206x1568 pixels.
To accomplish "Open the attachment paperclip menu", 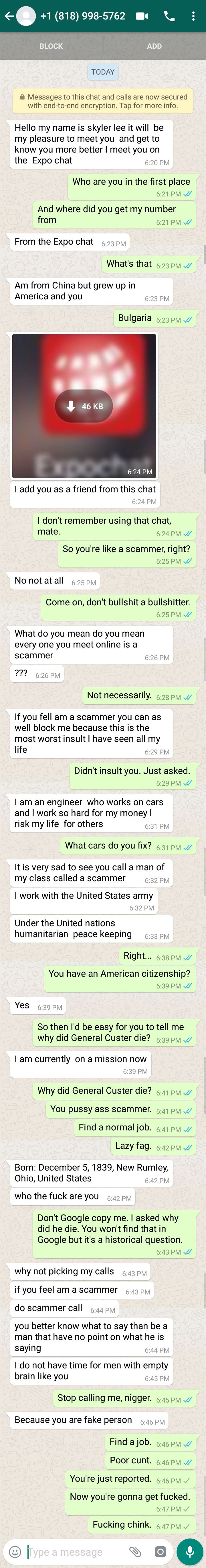I will [135, 1552].
